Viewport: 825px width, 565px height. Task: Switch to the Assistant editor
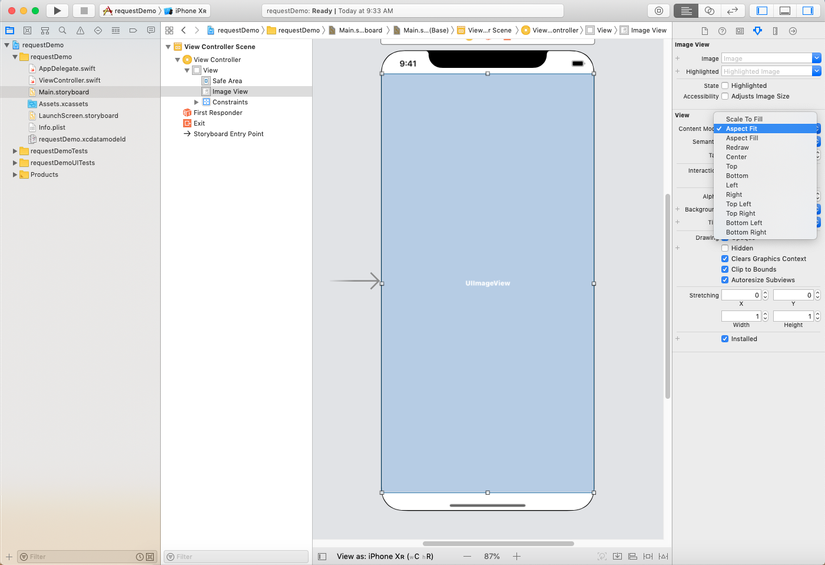[709, 11]
